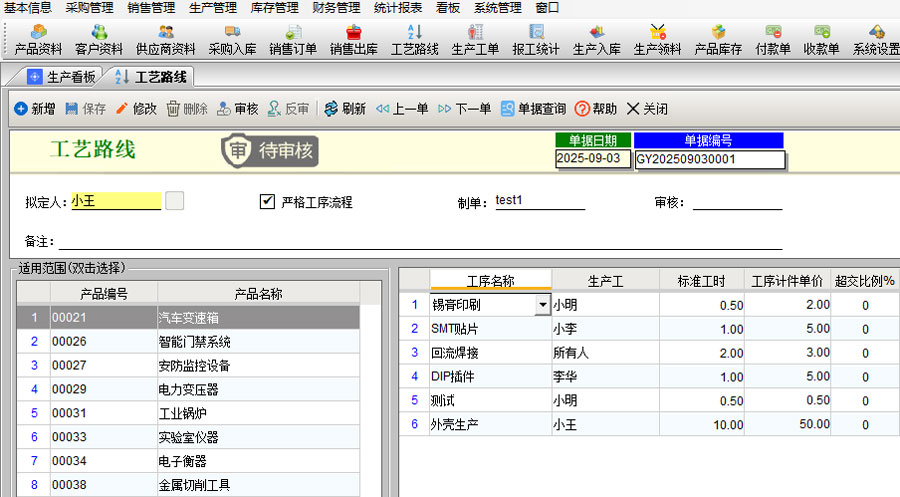
Task: Open the 产品资料 product data icon
Action: [38, 40]
